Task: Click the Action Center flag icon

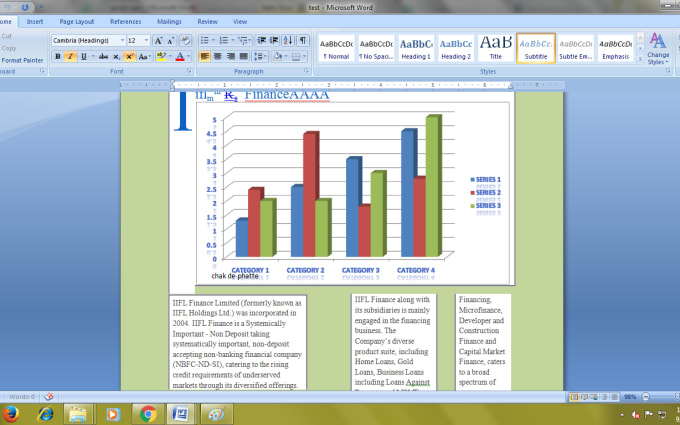Action: 649,414
